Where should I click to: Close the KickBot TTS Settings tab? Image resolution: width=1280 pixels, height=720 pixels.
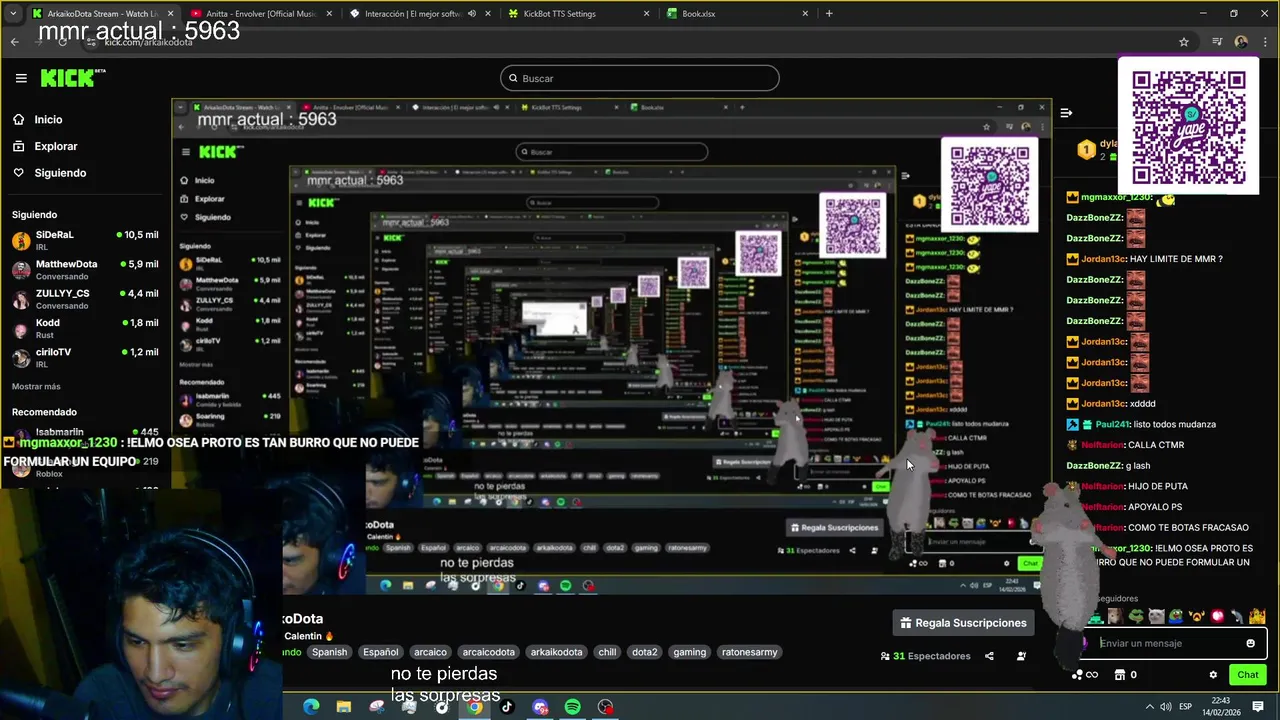click(x=646, y=14)
